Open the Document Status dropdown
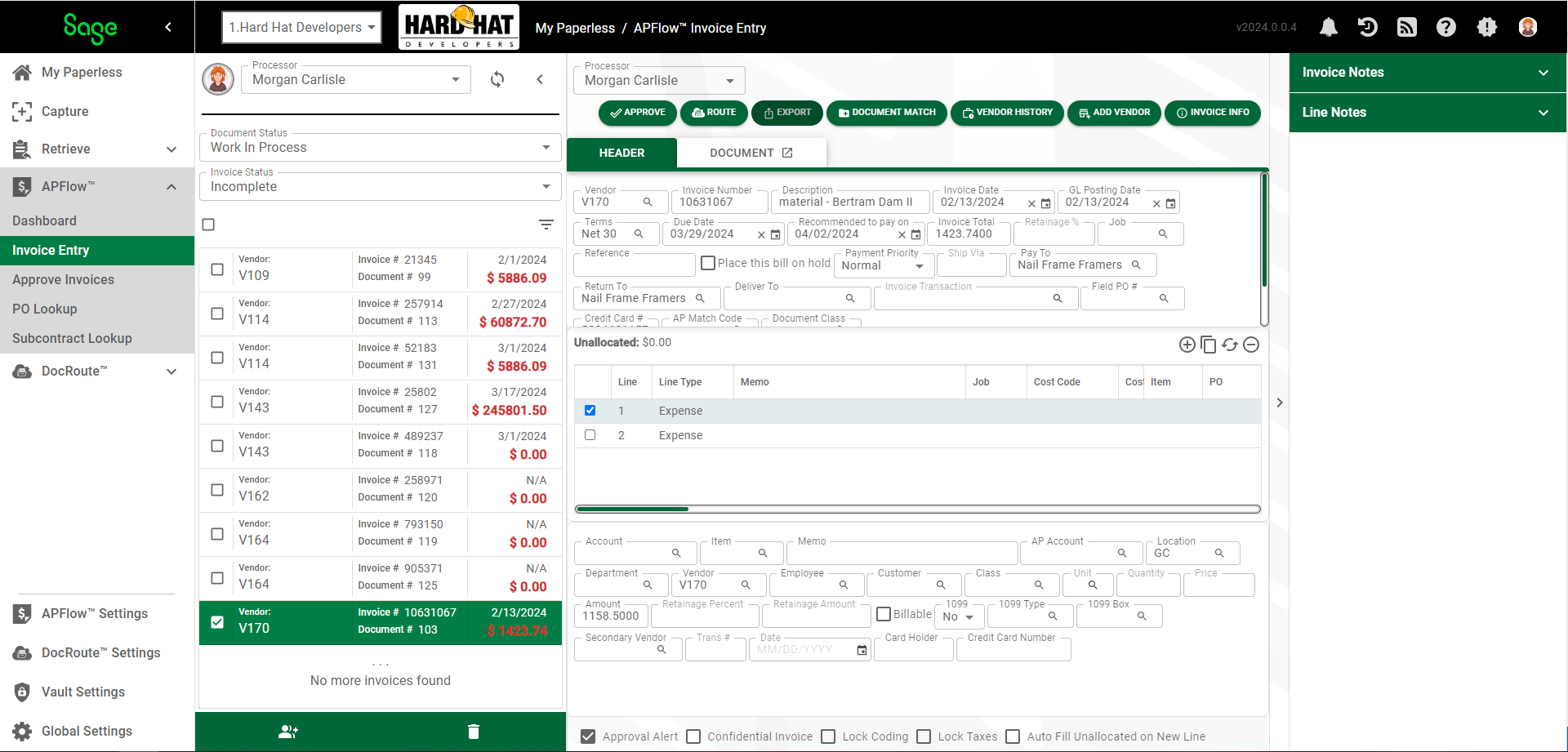The height and width of the screenshot is (752, 1568). [381, 147]
